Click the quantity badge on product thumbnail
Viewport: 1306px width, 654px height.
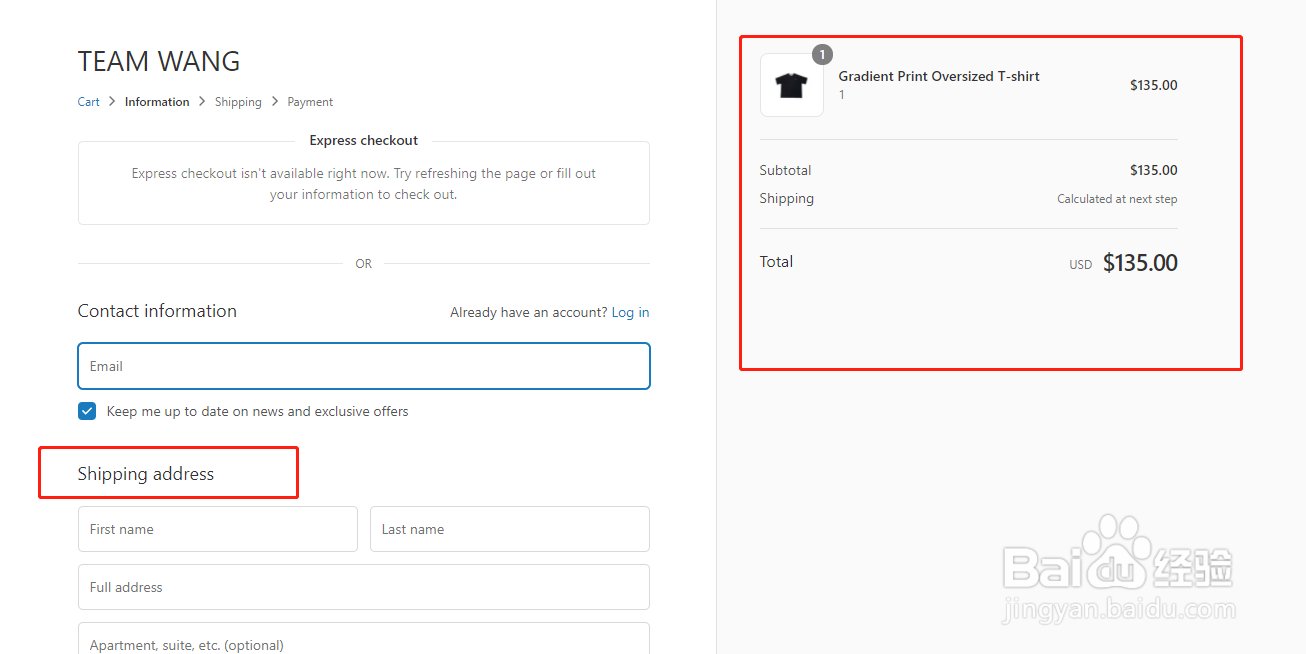pyautogui.click(x=822, y=55)
